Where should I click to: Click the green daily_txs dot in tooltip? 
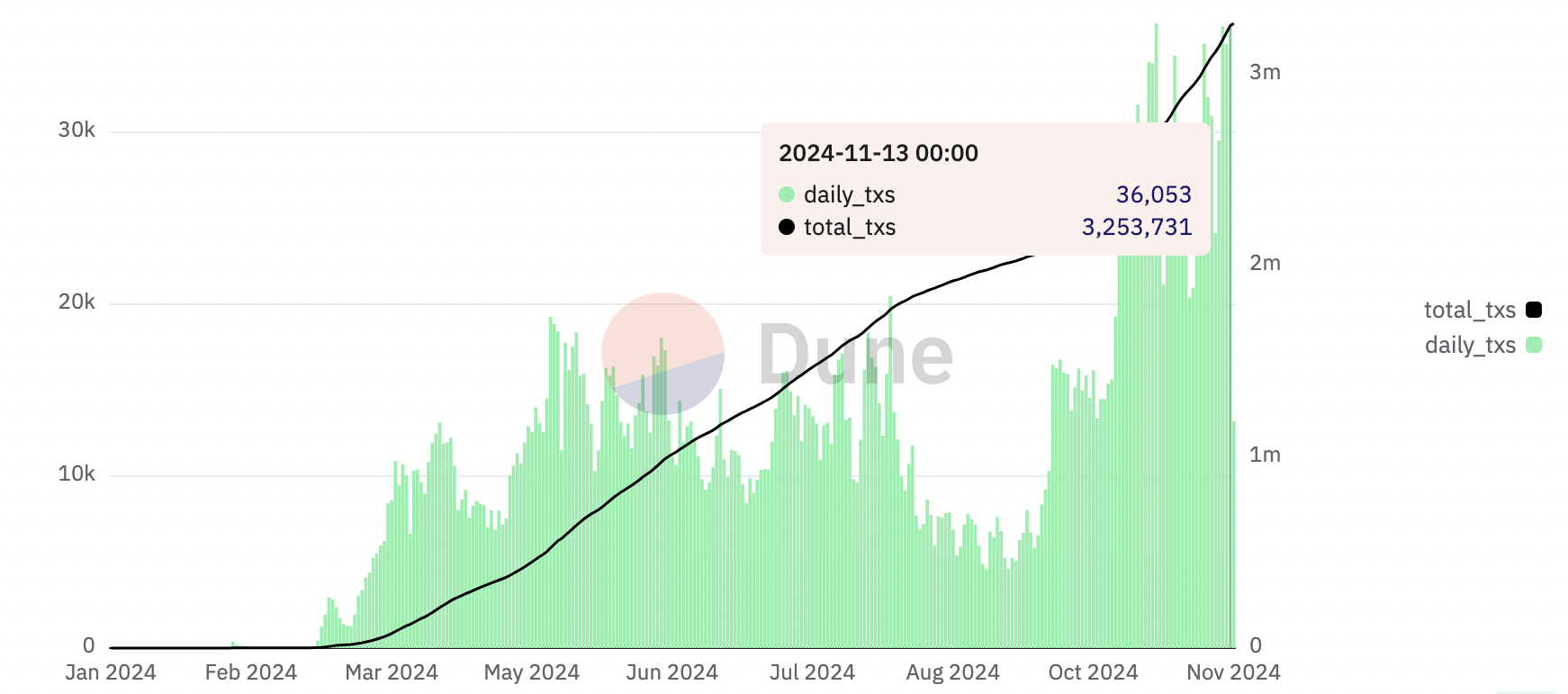787,194
